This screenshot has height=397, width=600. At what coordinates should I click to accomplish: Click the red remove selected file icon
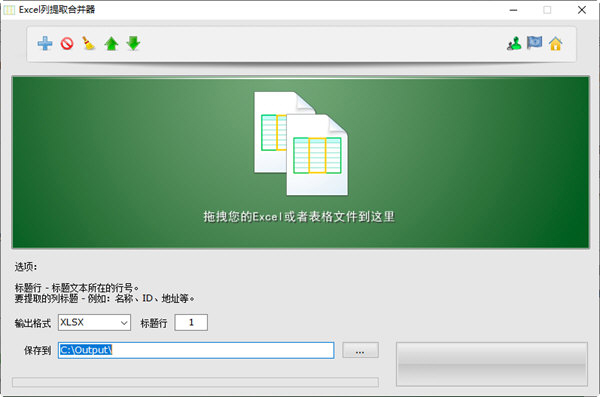67,43
